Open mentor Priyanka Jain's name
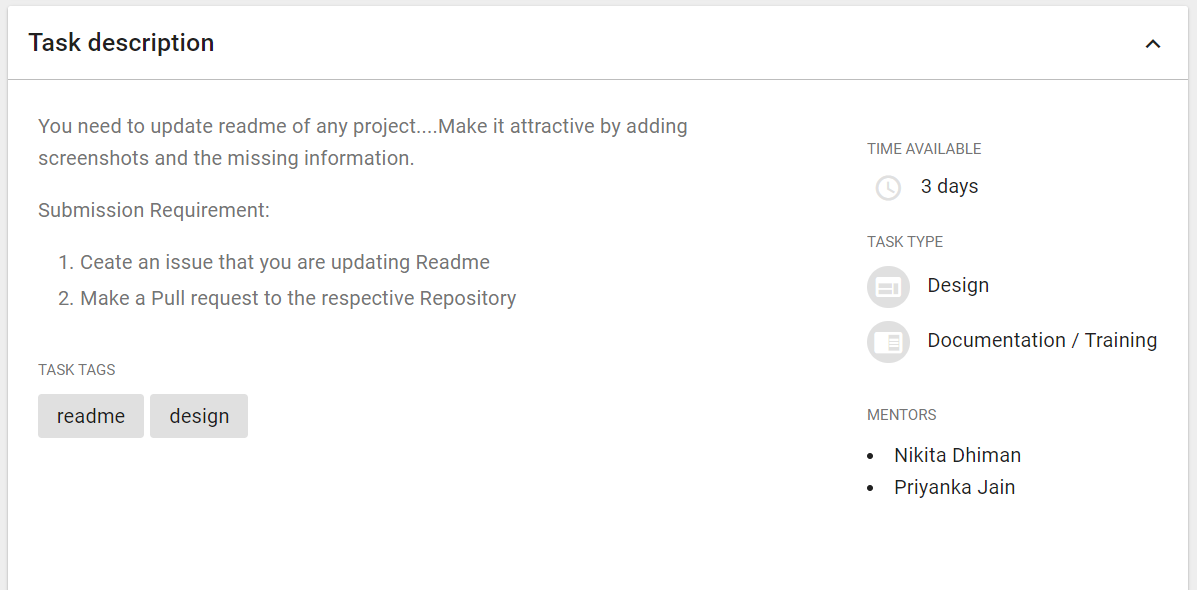Viewport: 1197px width, 590px height. coord(954,487)
